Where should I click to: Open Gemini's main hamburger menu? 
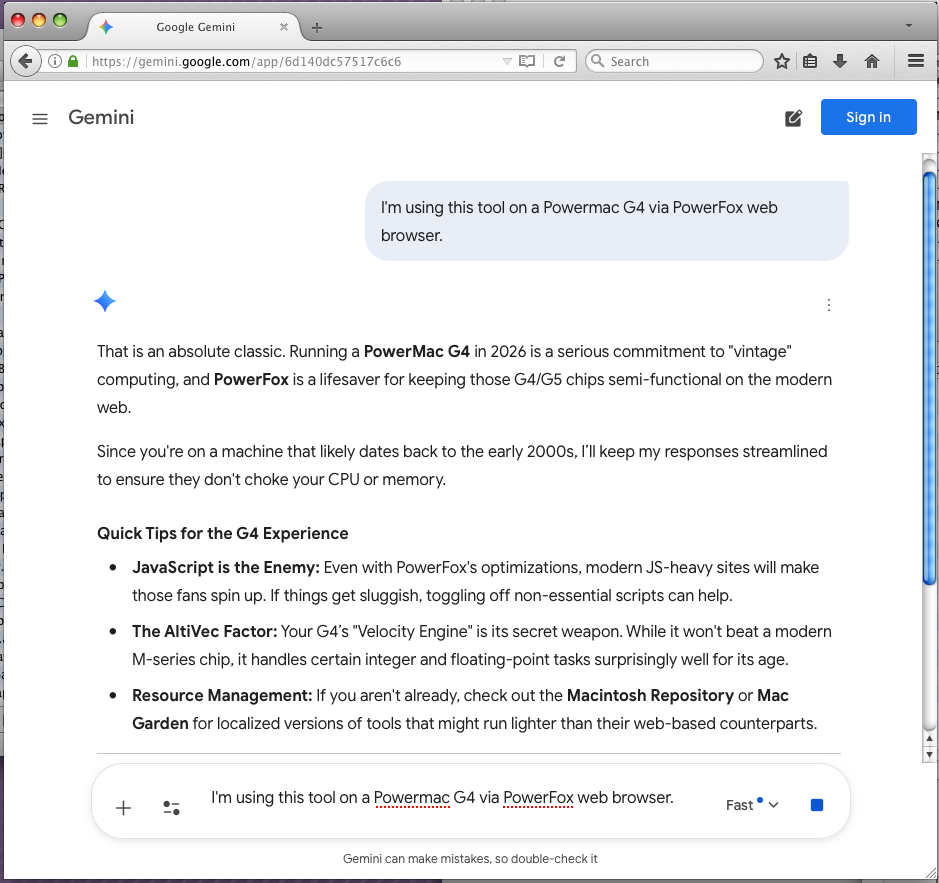point(40,119)
